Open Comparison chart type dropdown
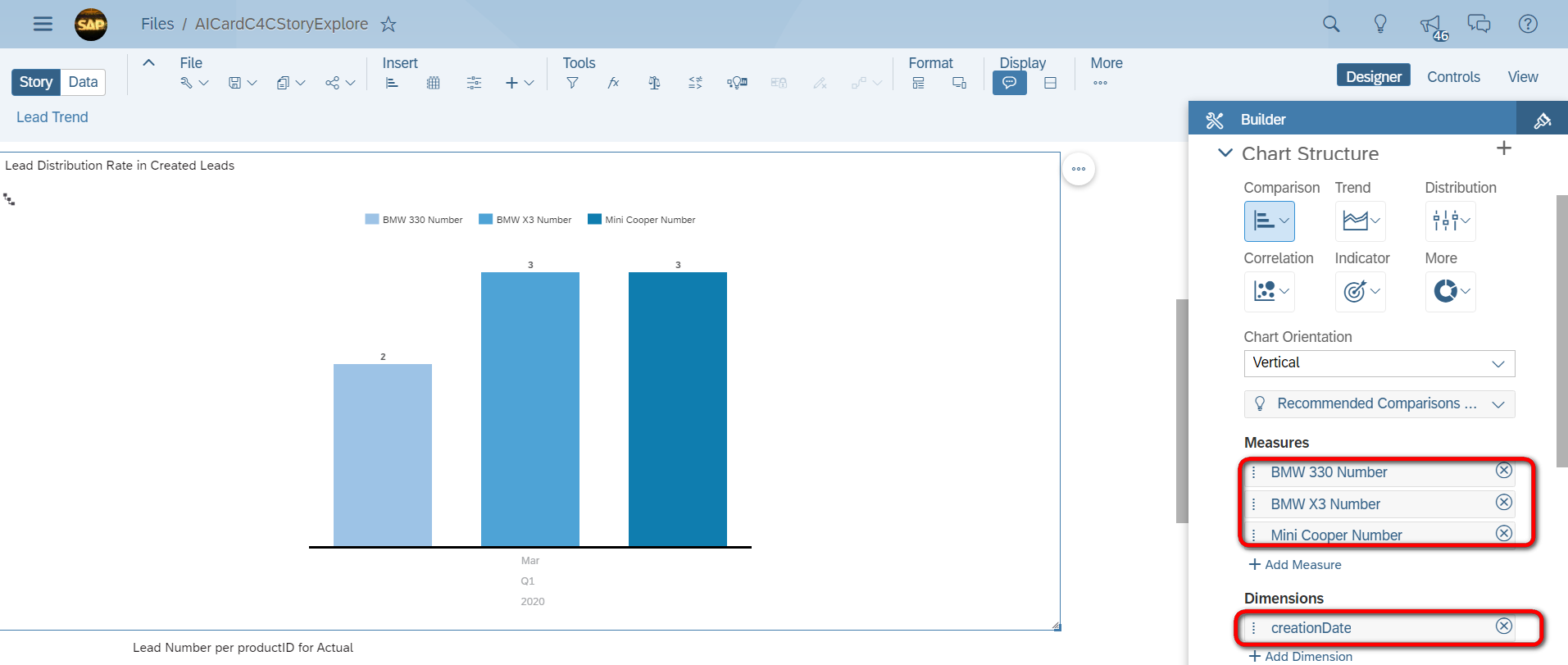The height and width of the screenshot is (665, 1568). 1270,221
